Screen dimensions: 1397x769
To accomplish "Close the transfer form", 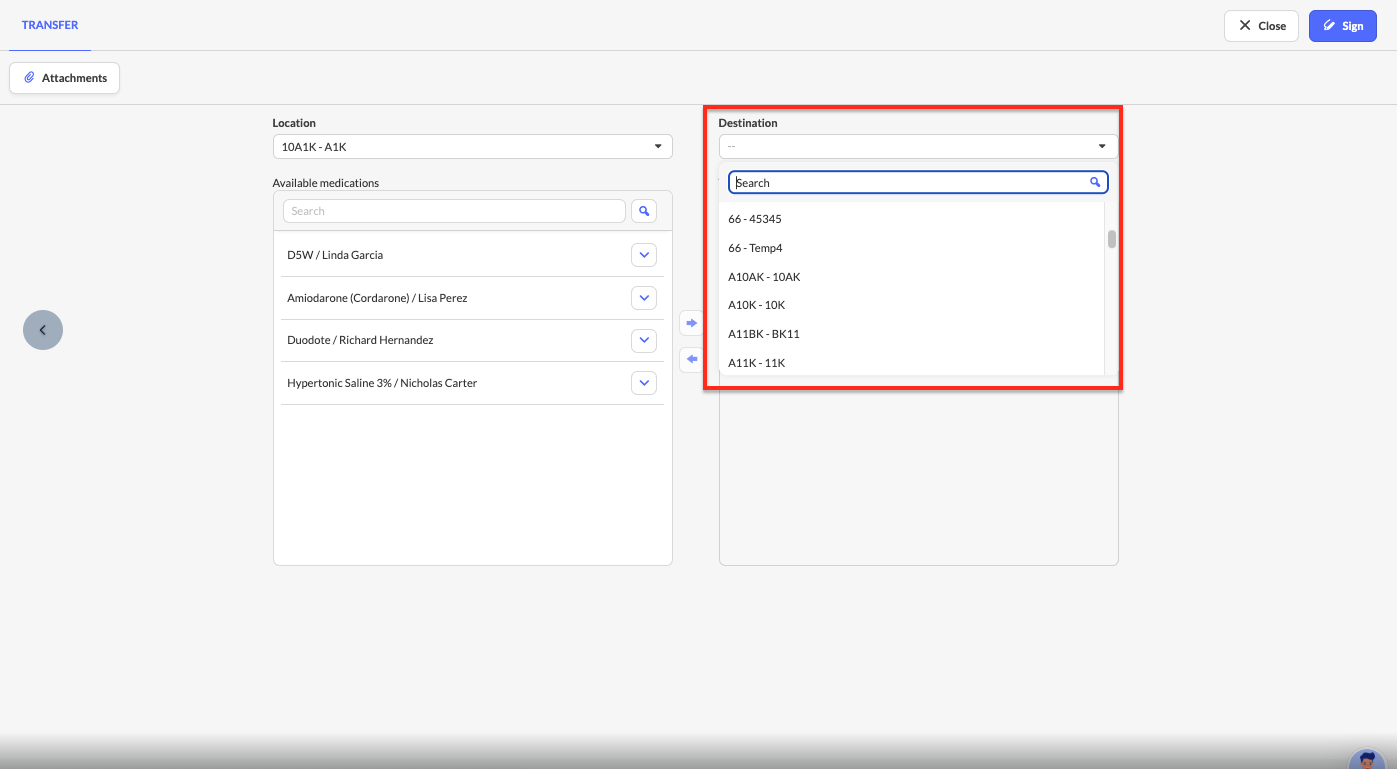I will pyautogui.click(x=1261, y=26).
